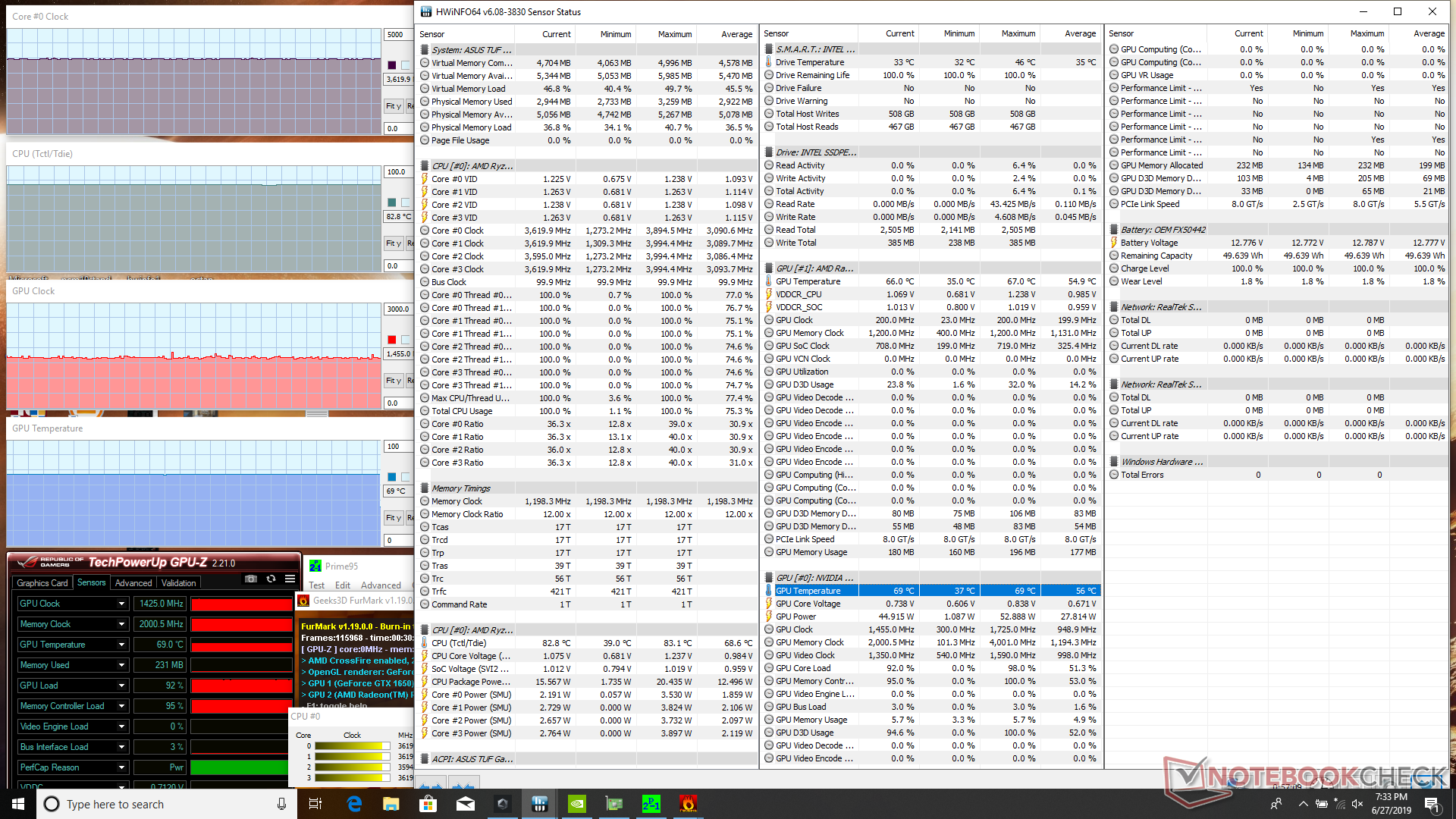Click Fit y in the Core #0 Clock graph
The image size is (1456, 819).
click(394, 106)
